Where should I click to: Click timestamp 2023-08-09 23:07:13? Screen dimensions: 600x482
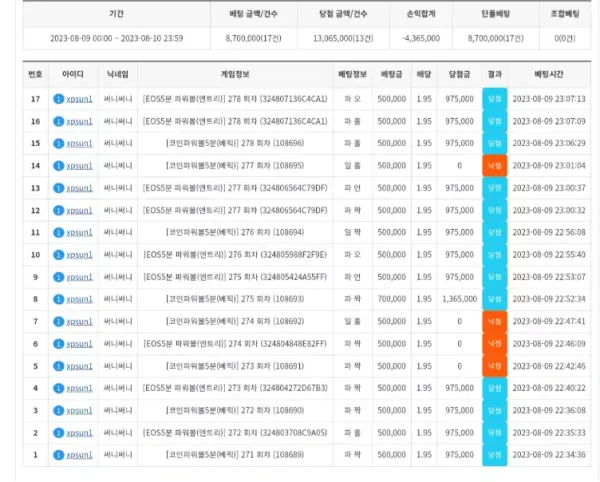549,99
